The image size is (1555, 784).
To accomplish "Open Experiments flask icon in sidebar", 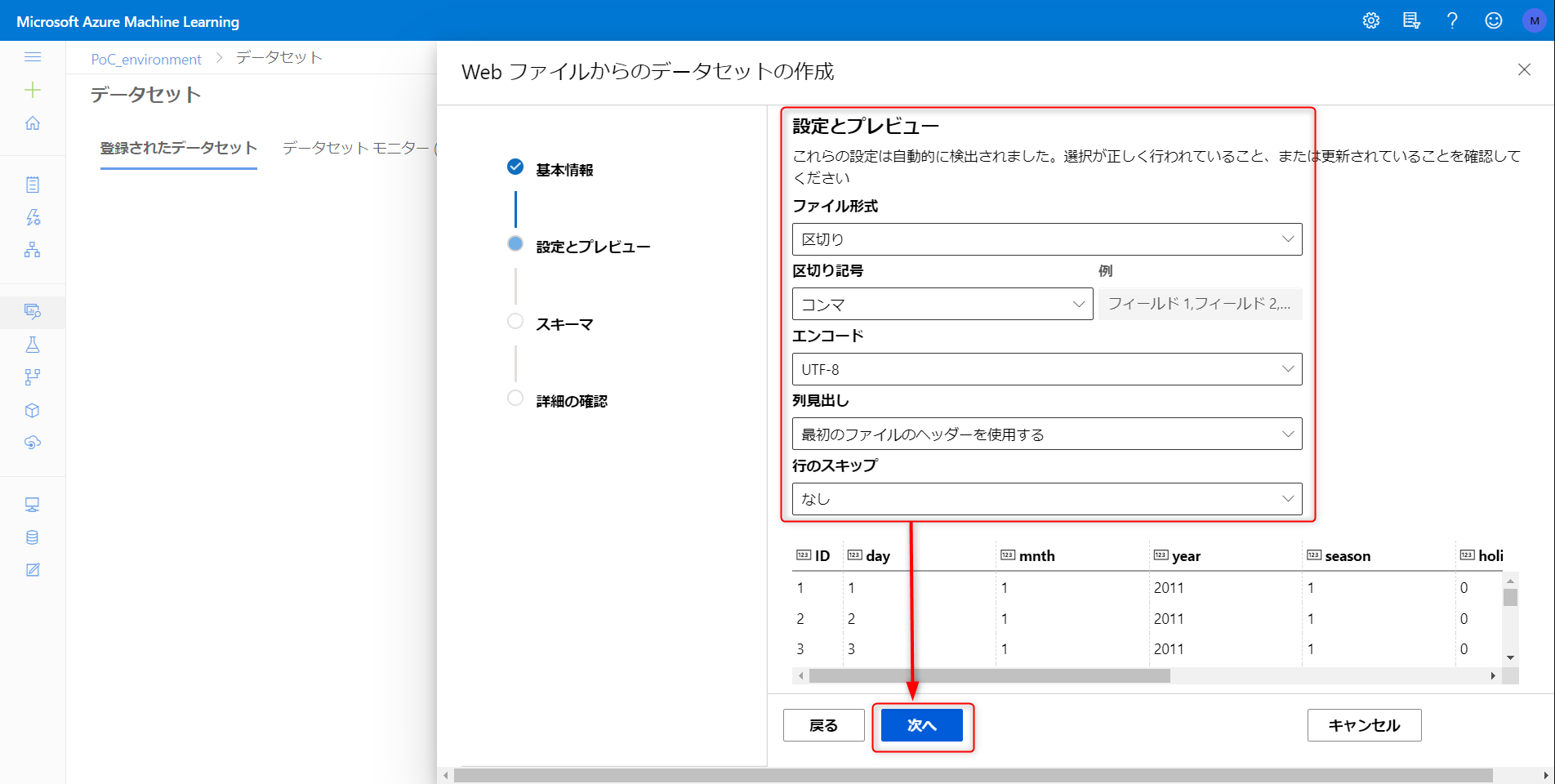I will tap(33, 345).
